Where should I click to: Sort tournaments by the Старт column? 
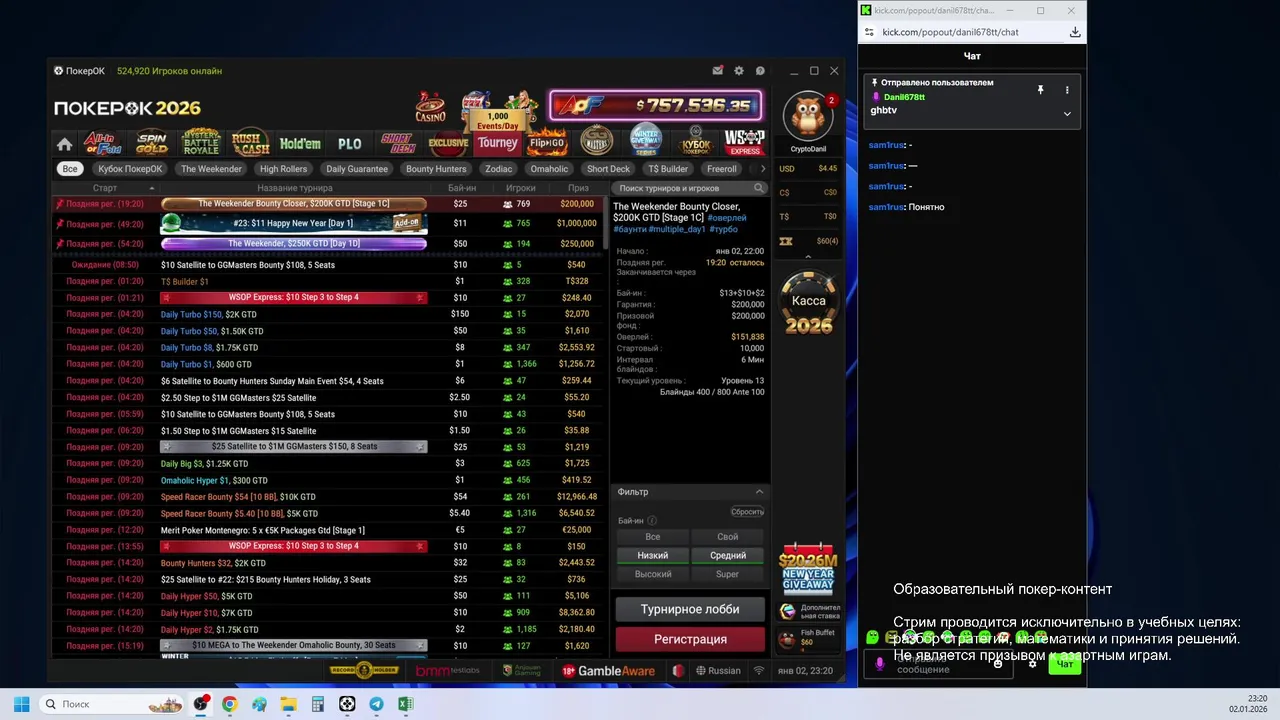pyautogui.click(x=105, y=188)
